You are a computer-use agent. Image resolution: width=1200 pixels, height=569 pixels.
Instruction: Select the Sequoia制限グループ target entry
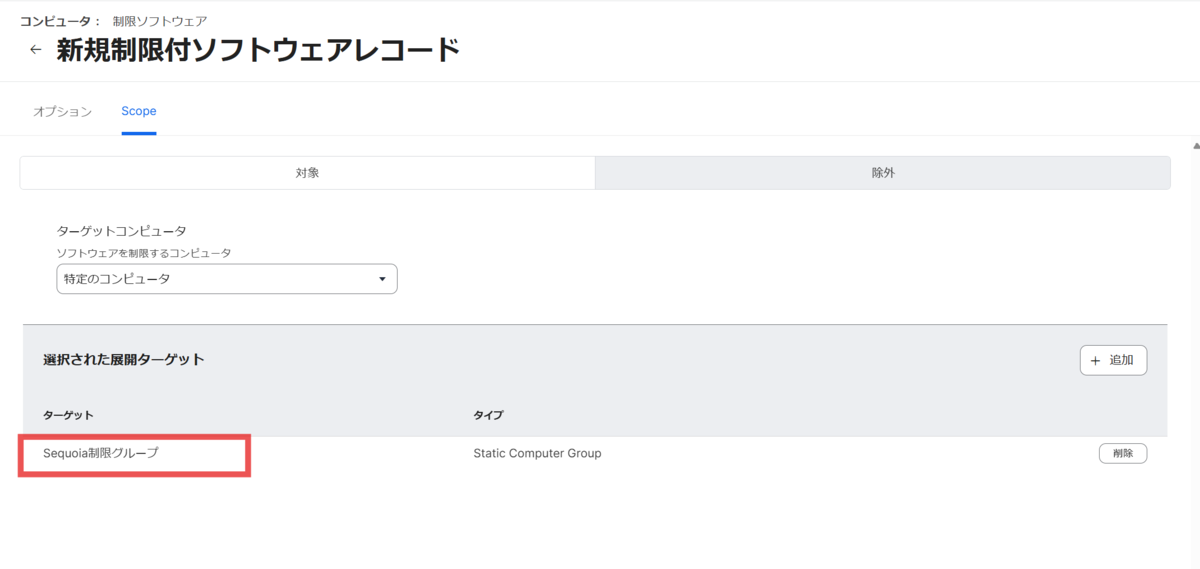point(101,453)
